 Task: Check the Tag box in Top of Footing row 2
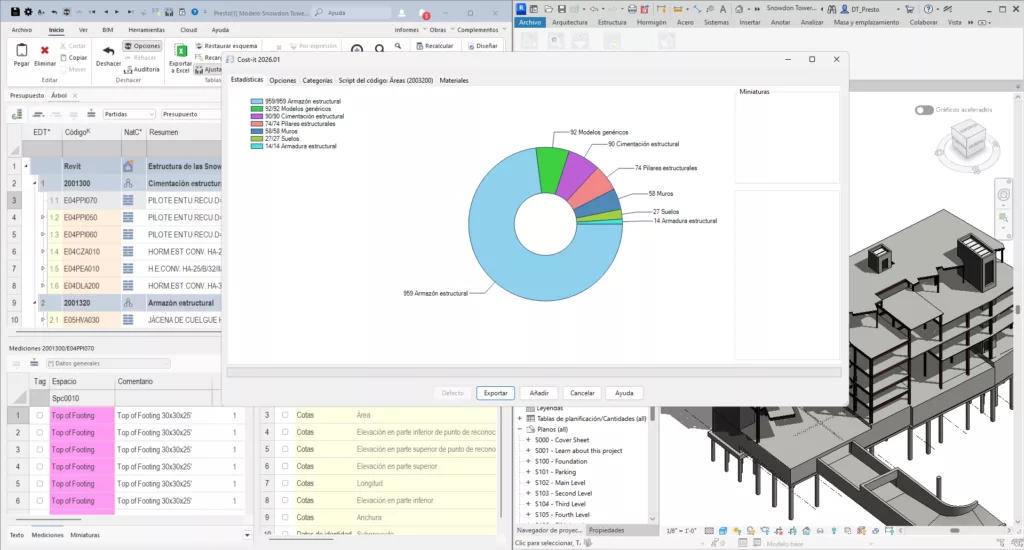pyautogui.click(x=40, y=432)
